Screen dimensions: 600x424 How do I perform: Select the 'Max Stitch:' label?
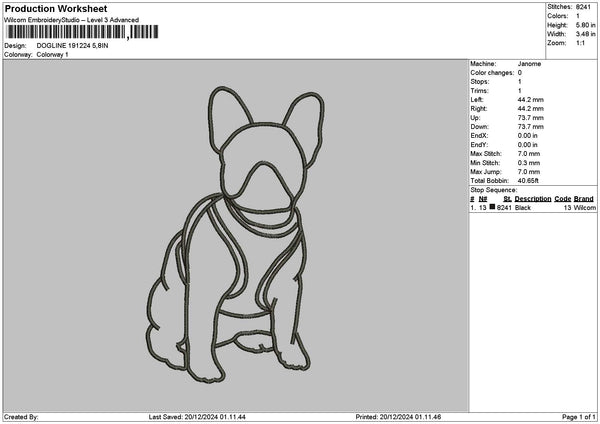pyautogui.click(x=486, y=154)
